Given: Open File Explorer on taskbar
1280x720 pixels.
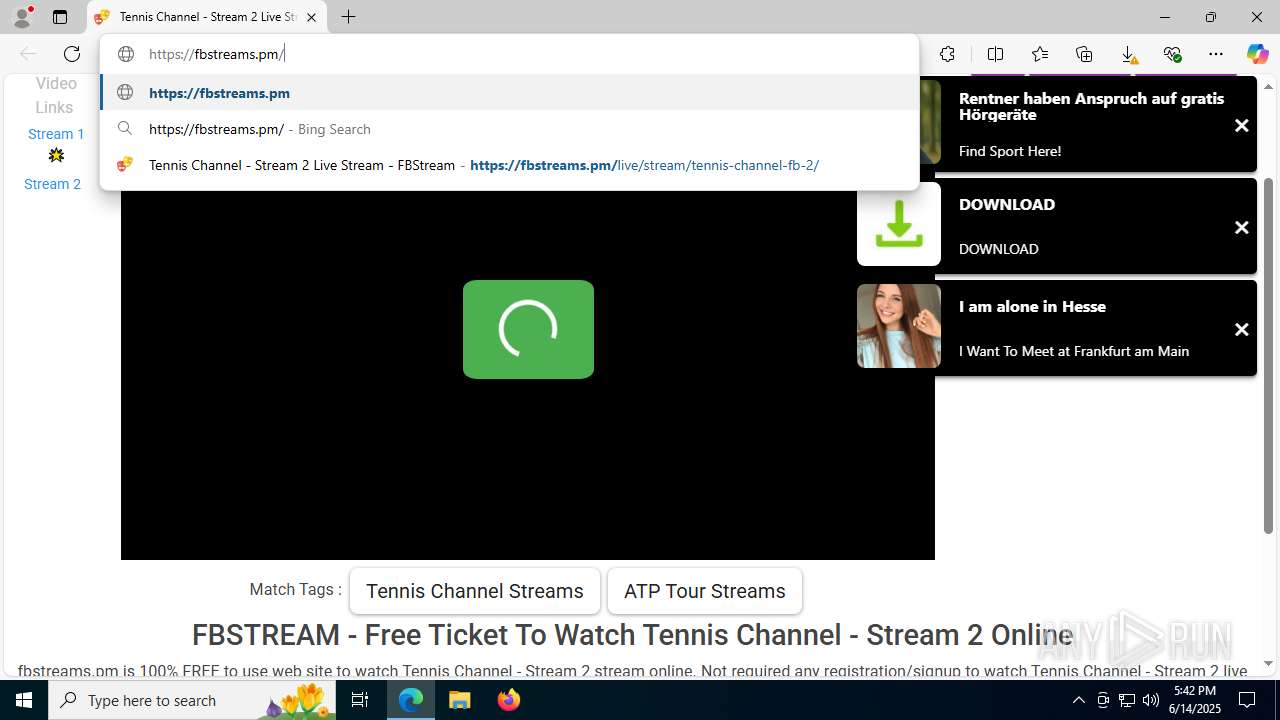Looking at the screenshot, I should (459, 700).
